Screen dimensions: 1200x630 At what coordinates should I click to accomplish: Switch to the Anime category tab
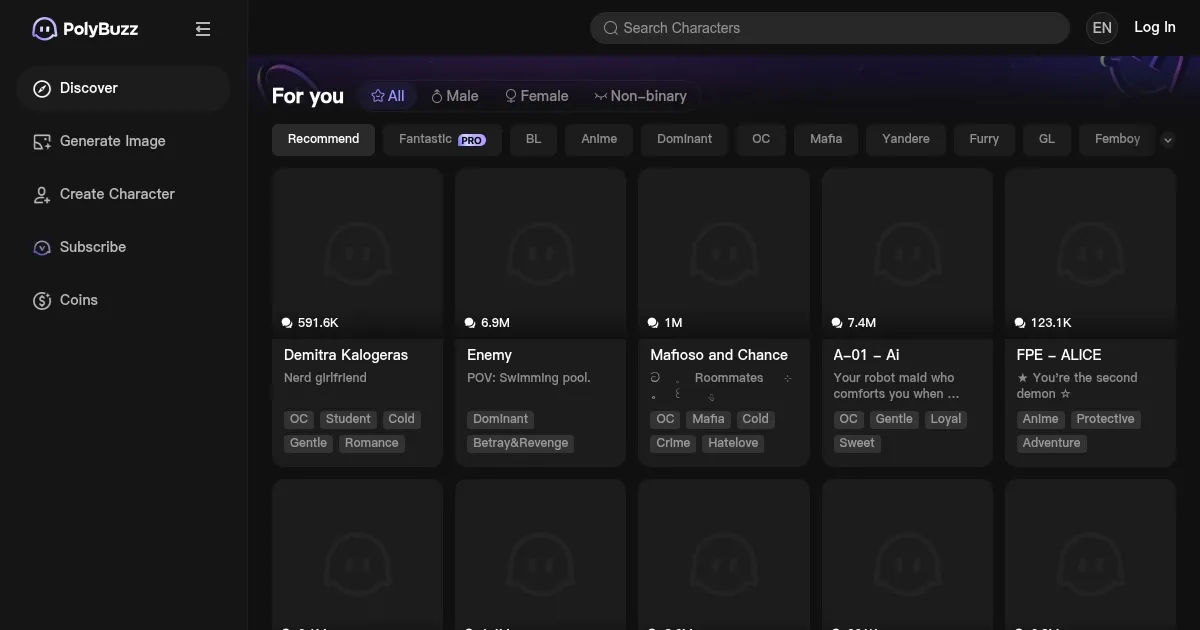coord(599,139)
